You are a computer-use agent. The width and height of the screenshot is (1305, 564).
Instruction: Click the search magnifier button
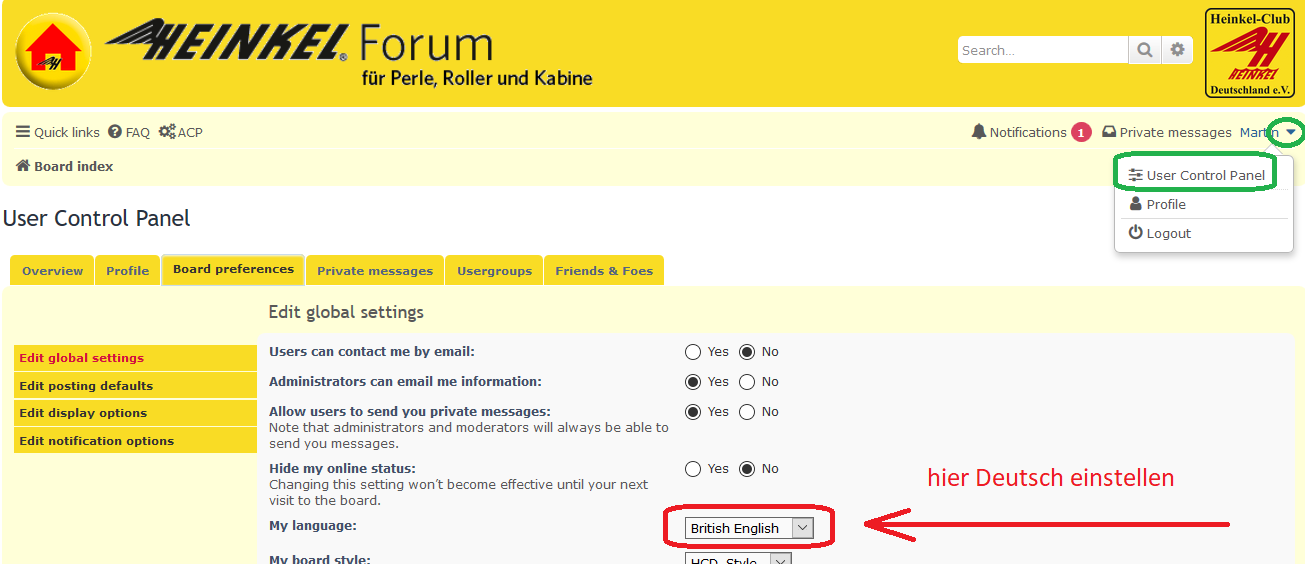pos(1144,50)
